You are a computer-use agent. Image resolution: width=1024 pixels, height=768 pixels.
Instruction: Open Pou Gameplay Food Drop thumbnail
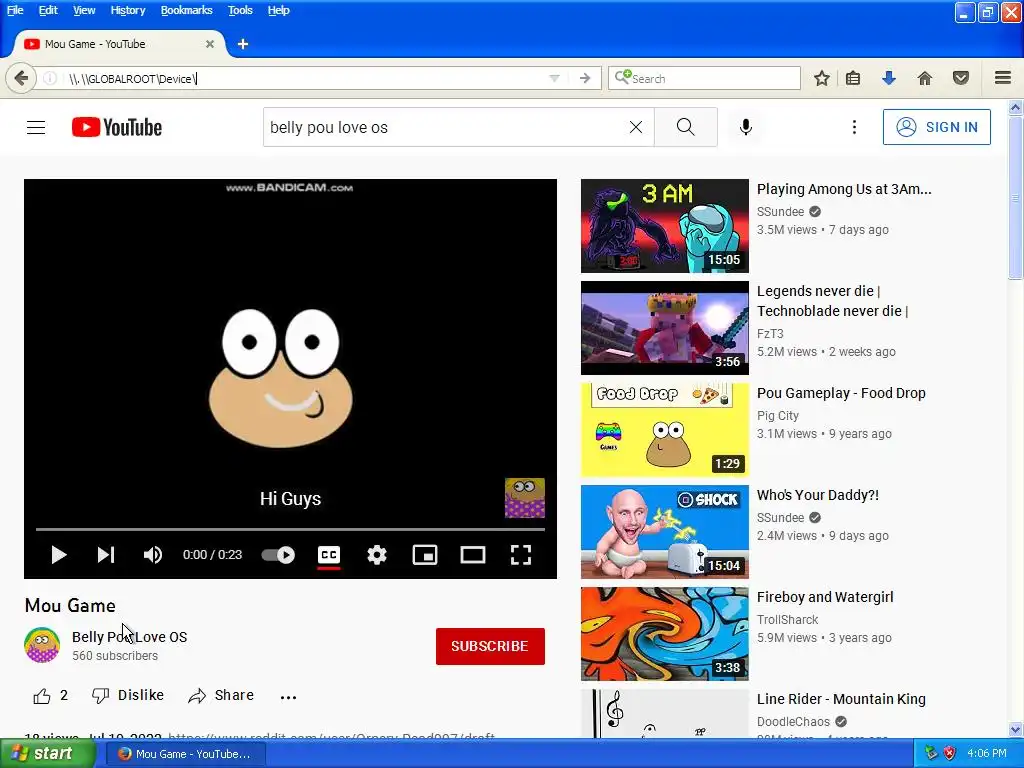tap(665, 430)
